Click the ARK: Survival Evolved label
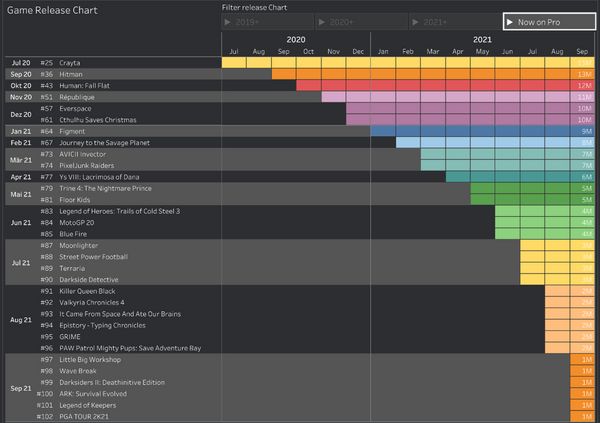Image resolution: width=600 pixels, height=423 pixels. tap(93, 394)
